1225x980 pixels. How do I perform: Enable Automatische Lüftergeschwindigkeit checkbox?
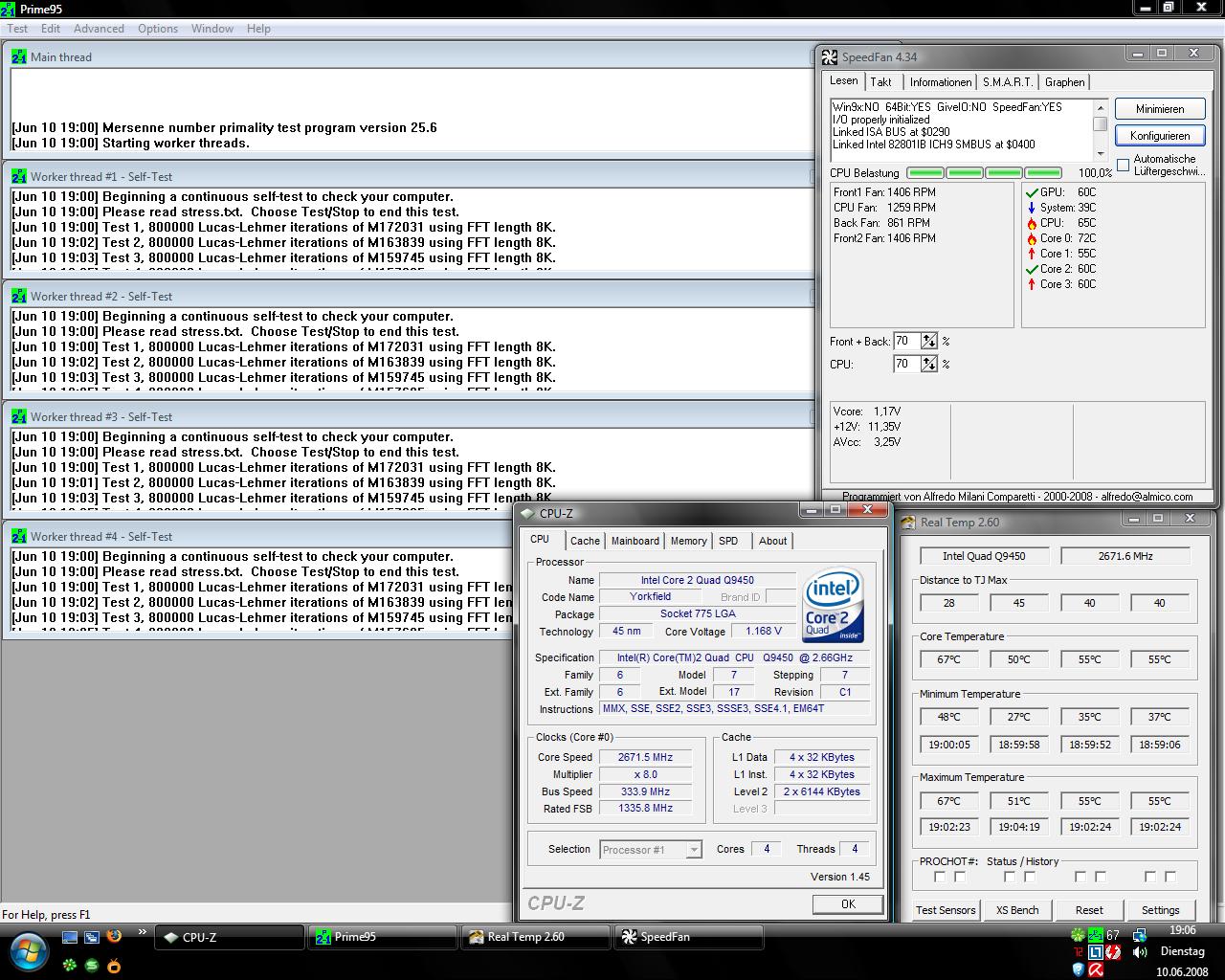pos(1124,166)
